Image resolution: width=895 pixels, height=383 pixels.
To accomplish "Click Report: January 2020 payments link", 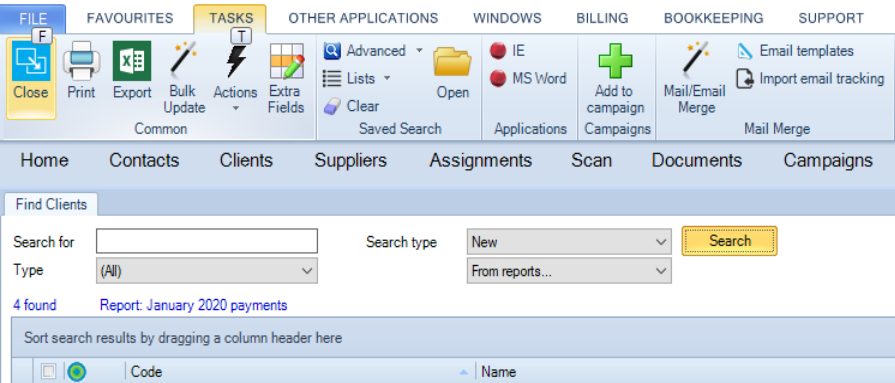I will [x=193, y=305].
